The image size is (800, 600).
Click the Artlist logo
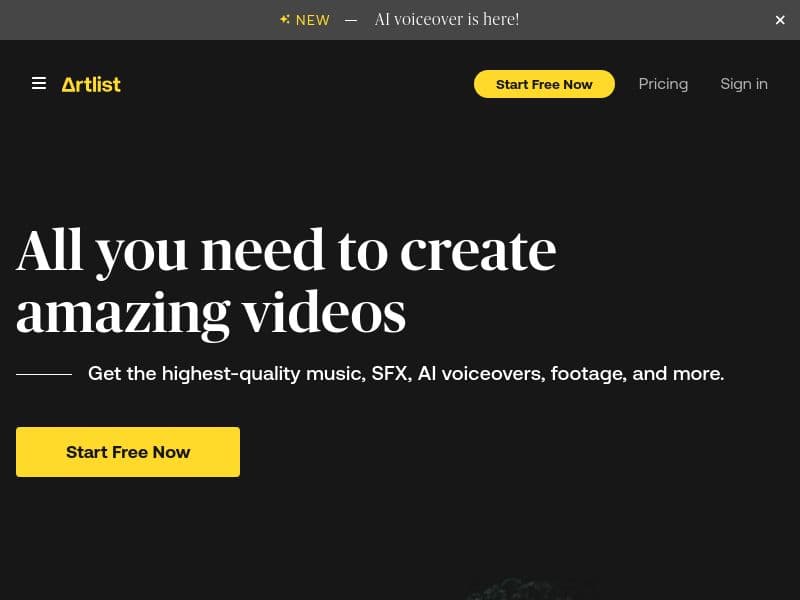coord(91,84)
